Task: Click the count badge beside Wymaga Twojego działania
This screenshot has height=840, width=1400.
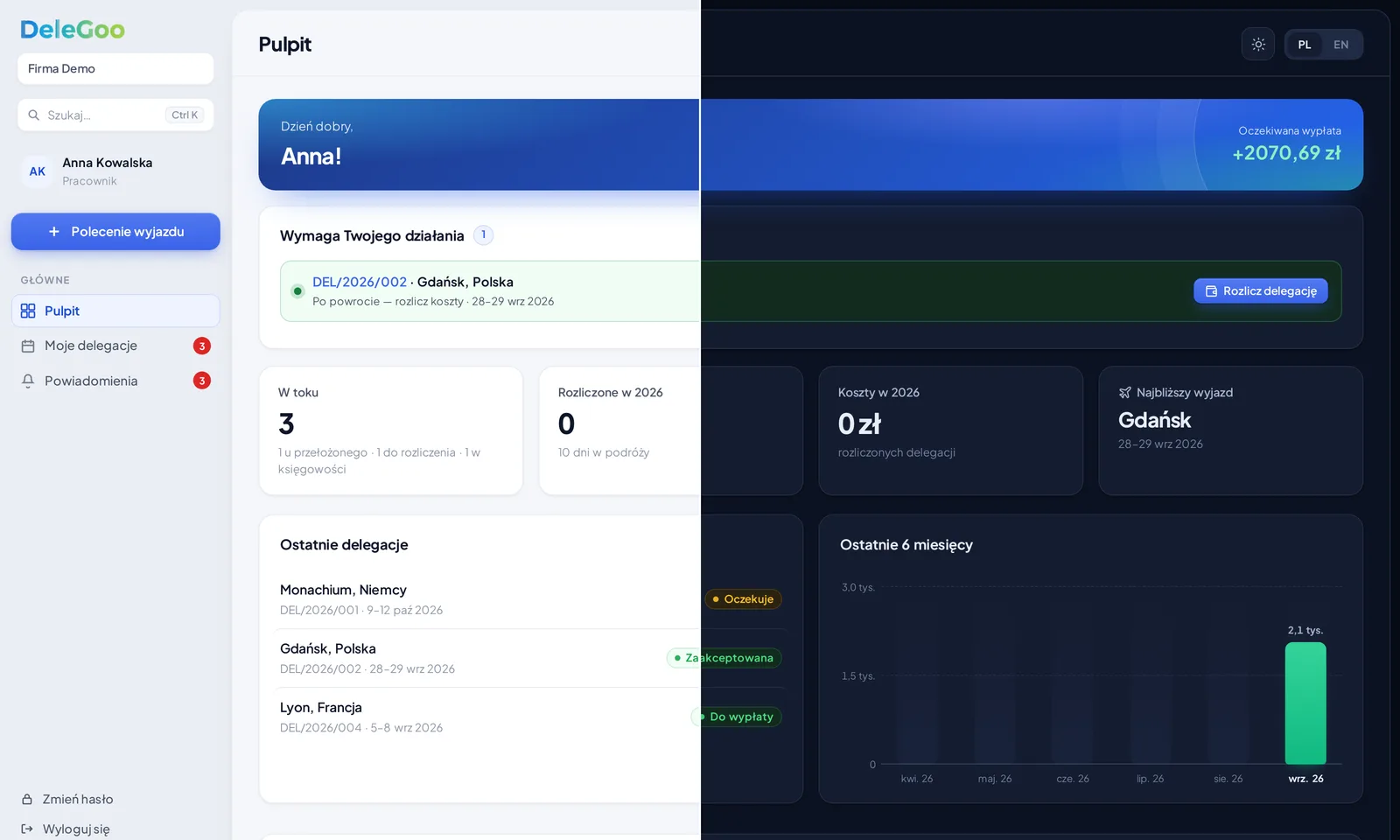Action: click(x=483, y=235)
